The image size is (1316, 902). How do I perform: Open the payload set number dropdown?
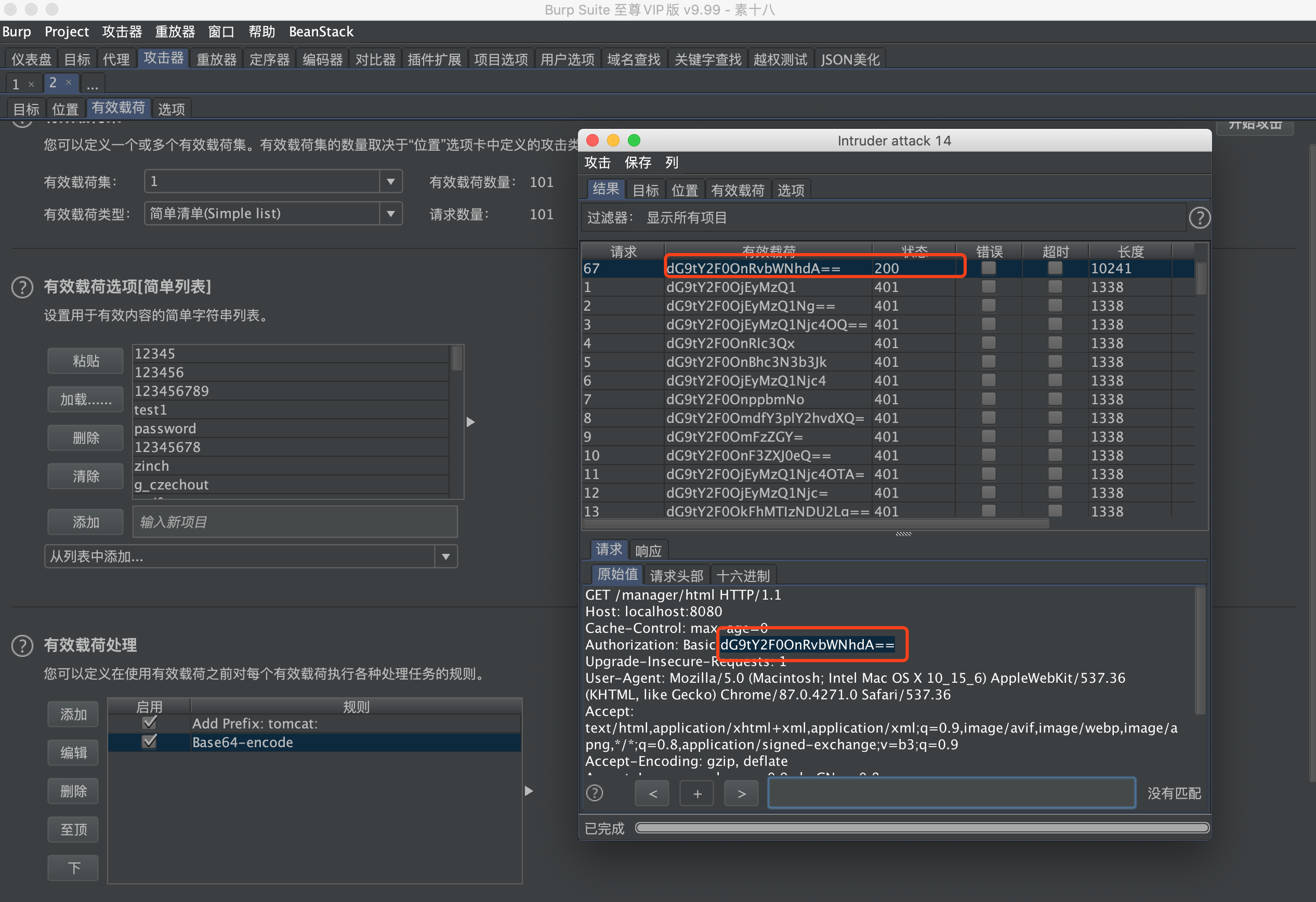tap(390, 182)
